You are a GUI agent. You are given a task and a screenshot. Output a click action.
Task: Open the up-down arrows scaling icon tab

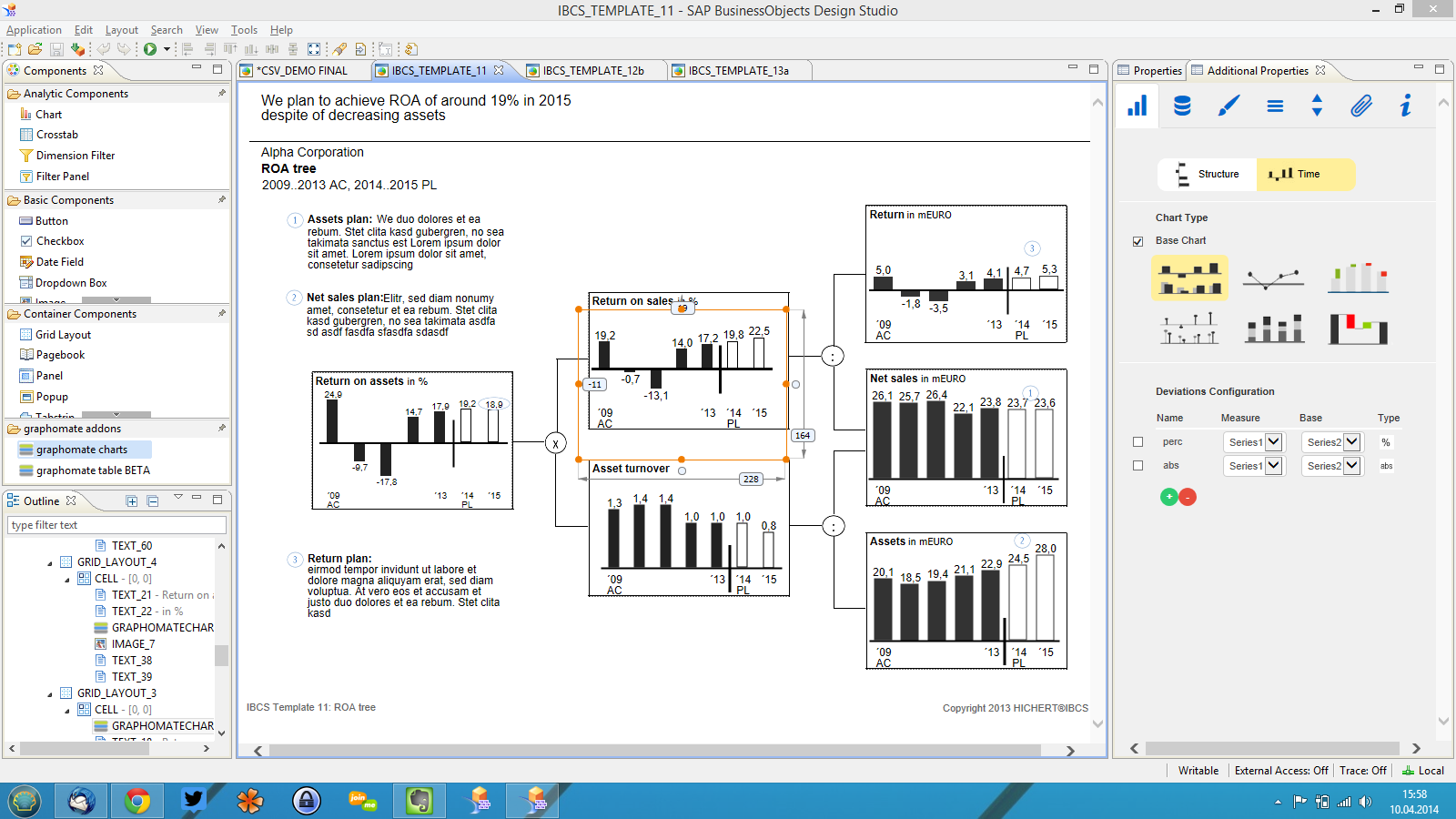click(1317, 106)
